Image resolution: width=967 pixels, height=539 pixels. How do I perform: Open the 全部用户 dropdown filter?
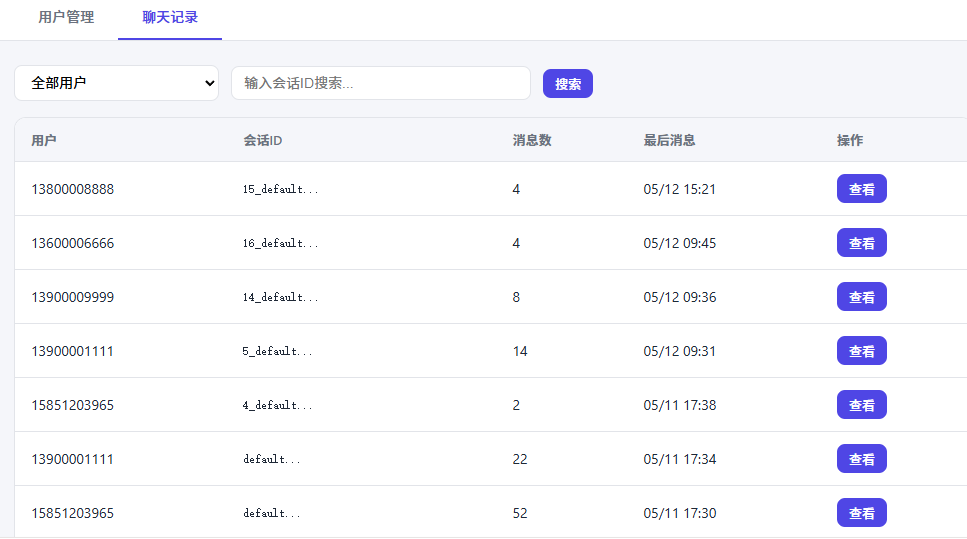(x=117, y=83)
